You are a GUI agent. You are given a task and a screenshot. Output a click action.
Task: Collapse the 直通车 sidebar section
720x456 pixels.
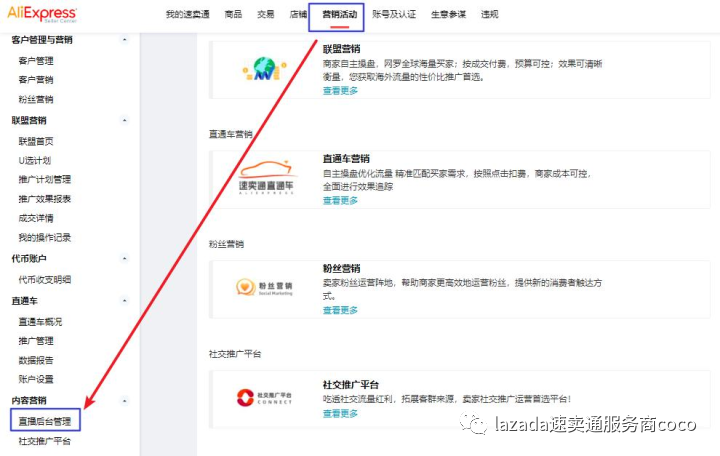click(x=124, y=301)
